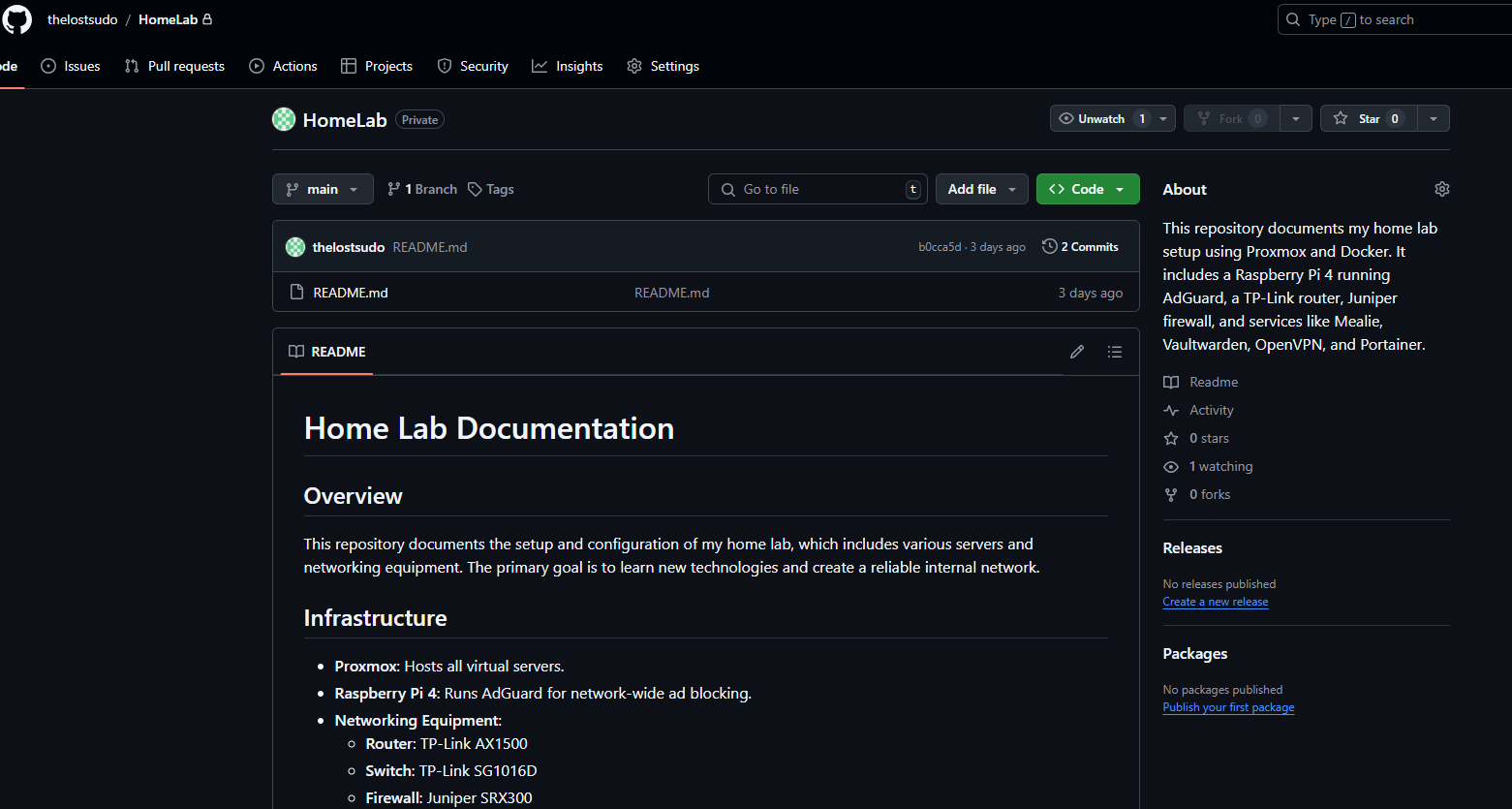Edit the README using the pencil icon
Viewport: 1512px width, 809px height.
[1076, 352]
